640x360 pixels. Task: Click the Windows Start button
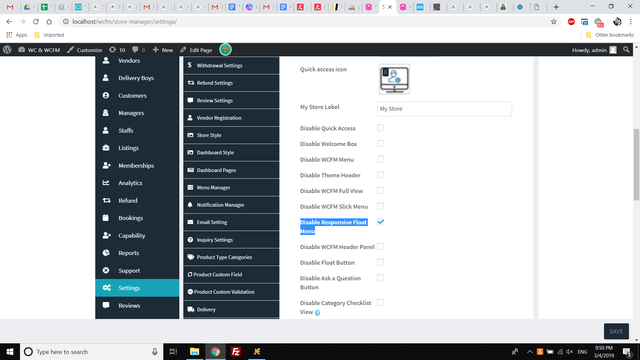10,351
